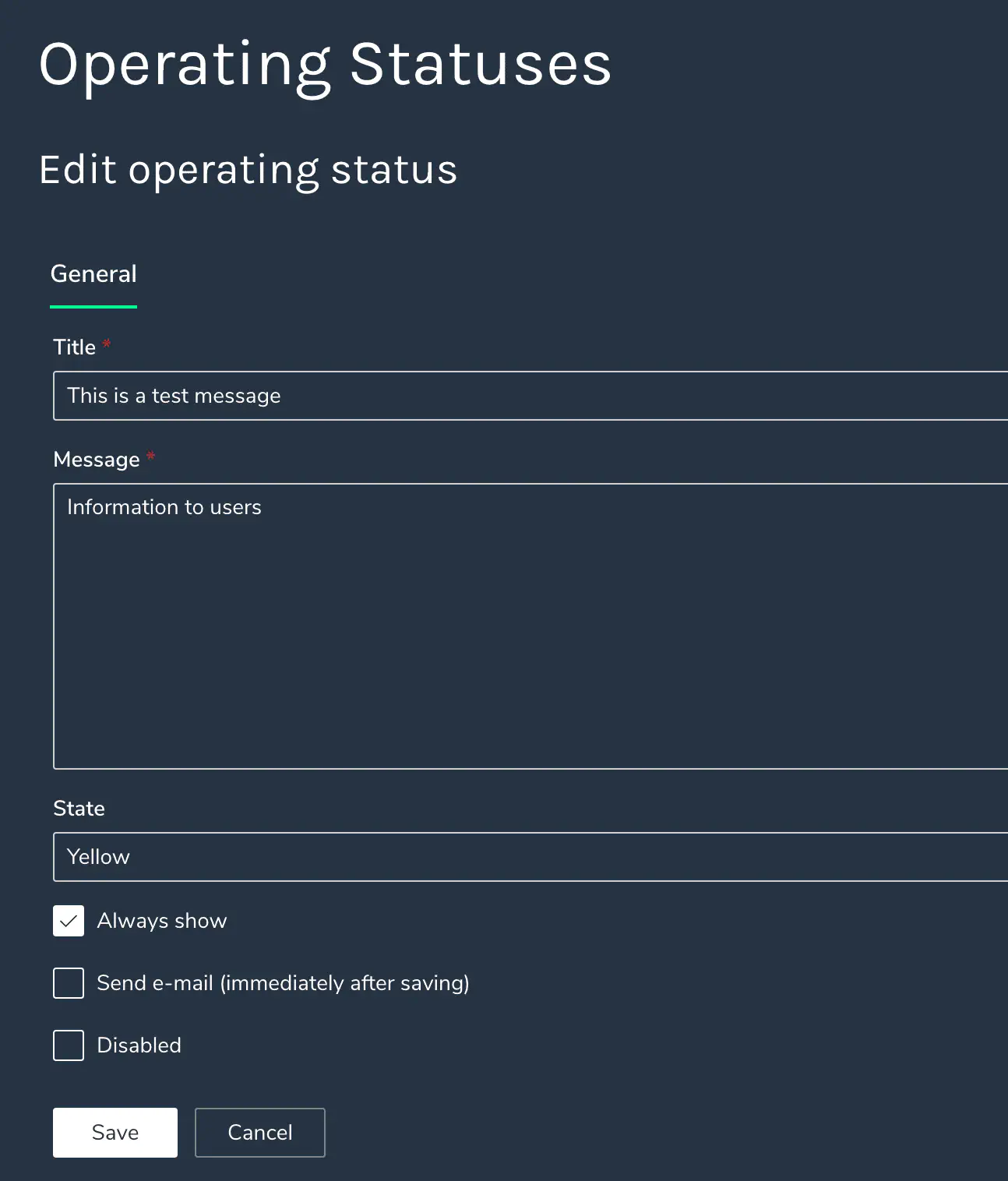Focus the Message text area
Viewport: 1008px width, 1181px height.
[530, 626]
